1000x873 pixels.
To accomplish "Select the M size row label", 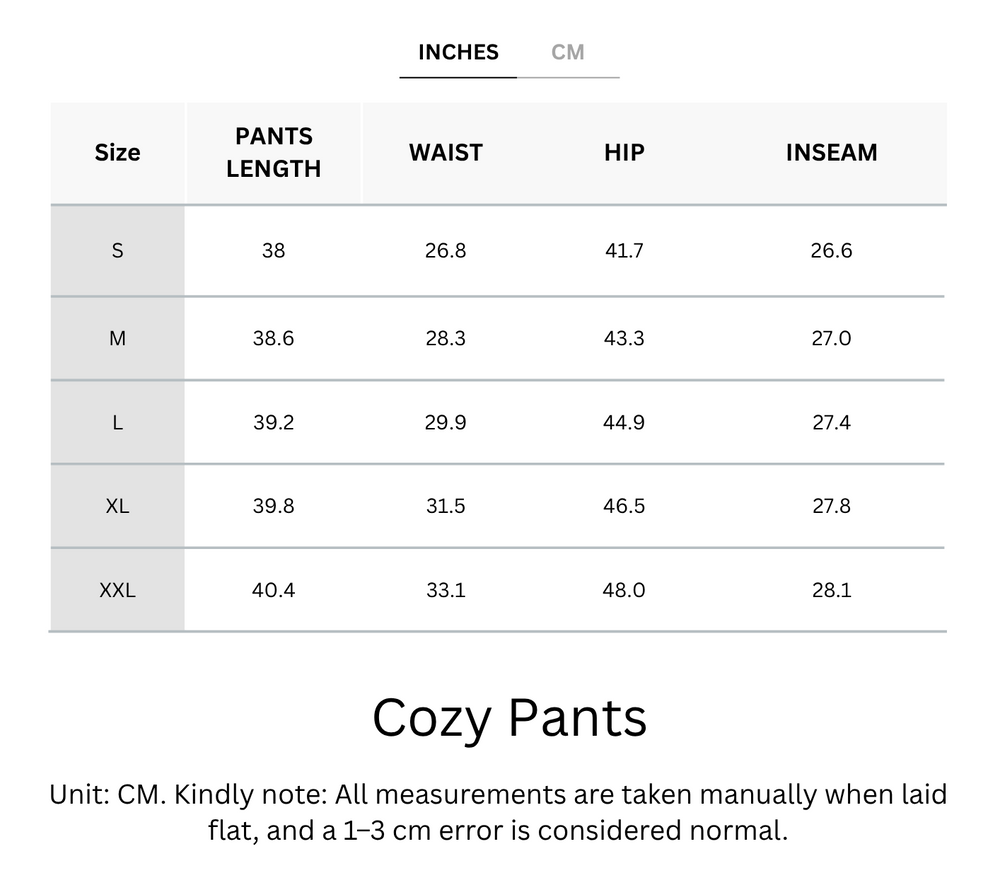I will point(117,339).
